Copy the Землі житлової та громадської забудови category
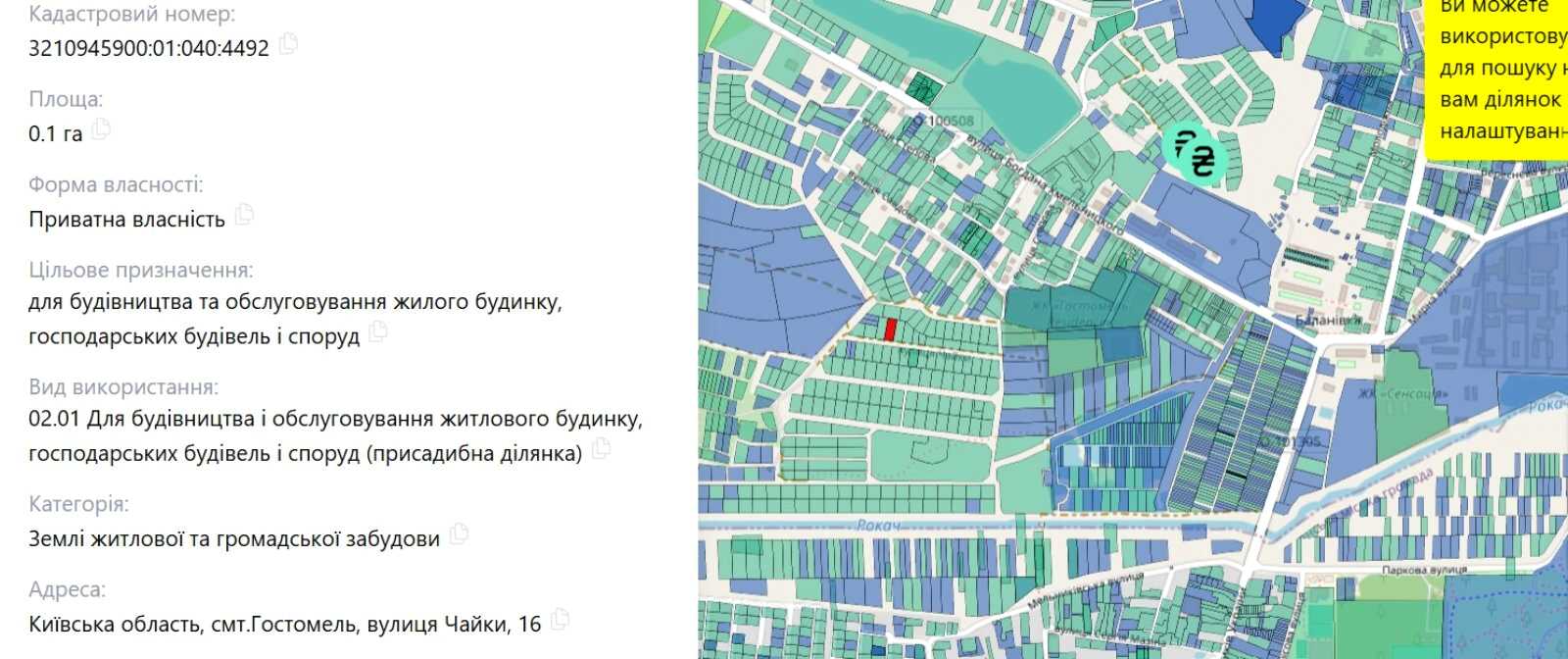Viewport: 1568px width, 659px height. point(459,534)
